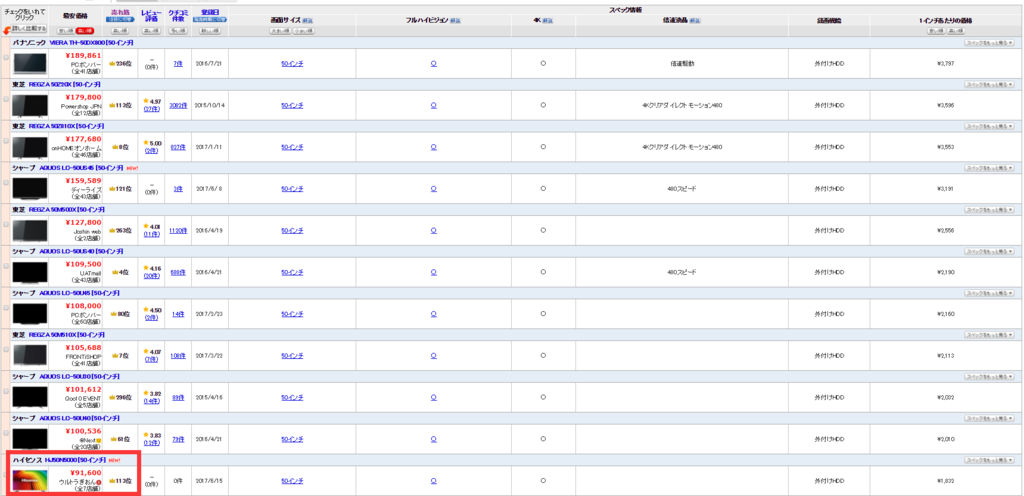The height and width of the screenshot is (496, 1024).
Task: Tick compare checkbox for ¥127,800 REGZA row
Action: click(7, 224)
